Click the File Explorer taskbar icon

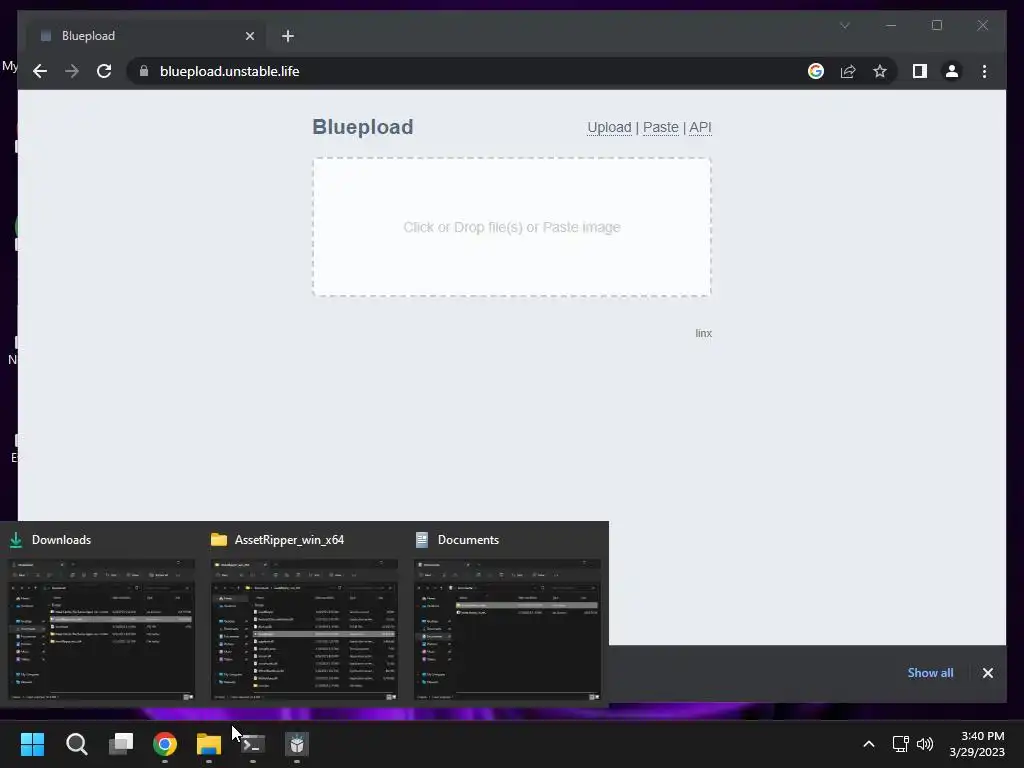[209, 744]
